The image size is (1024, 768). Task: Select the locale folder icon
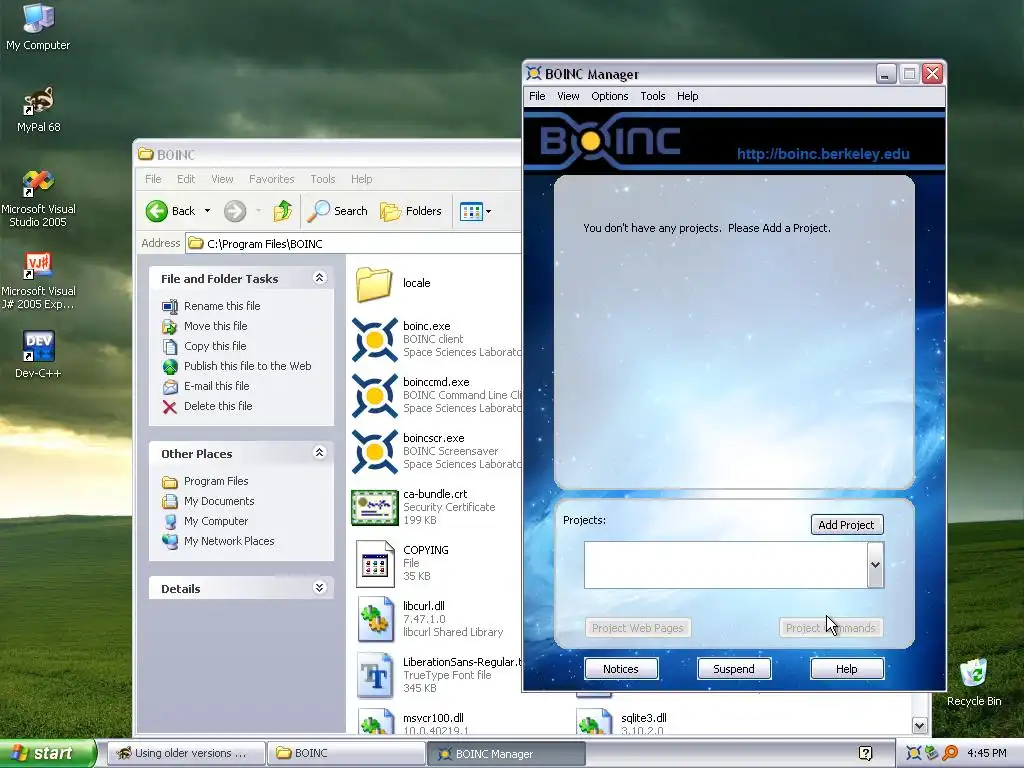(x=374, y=284)
